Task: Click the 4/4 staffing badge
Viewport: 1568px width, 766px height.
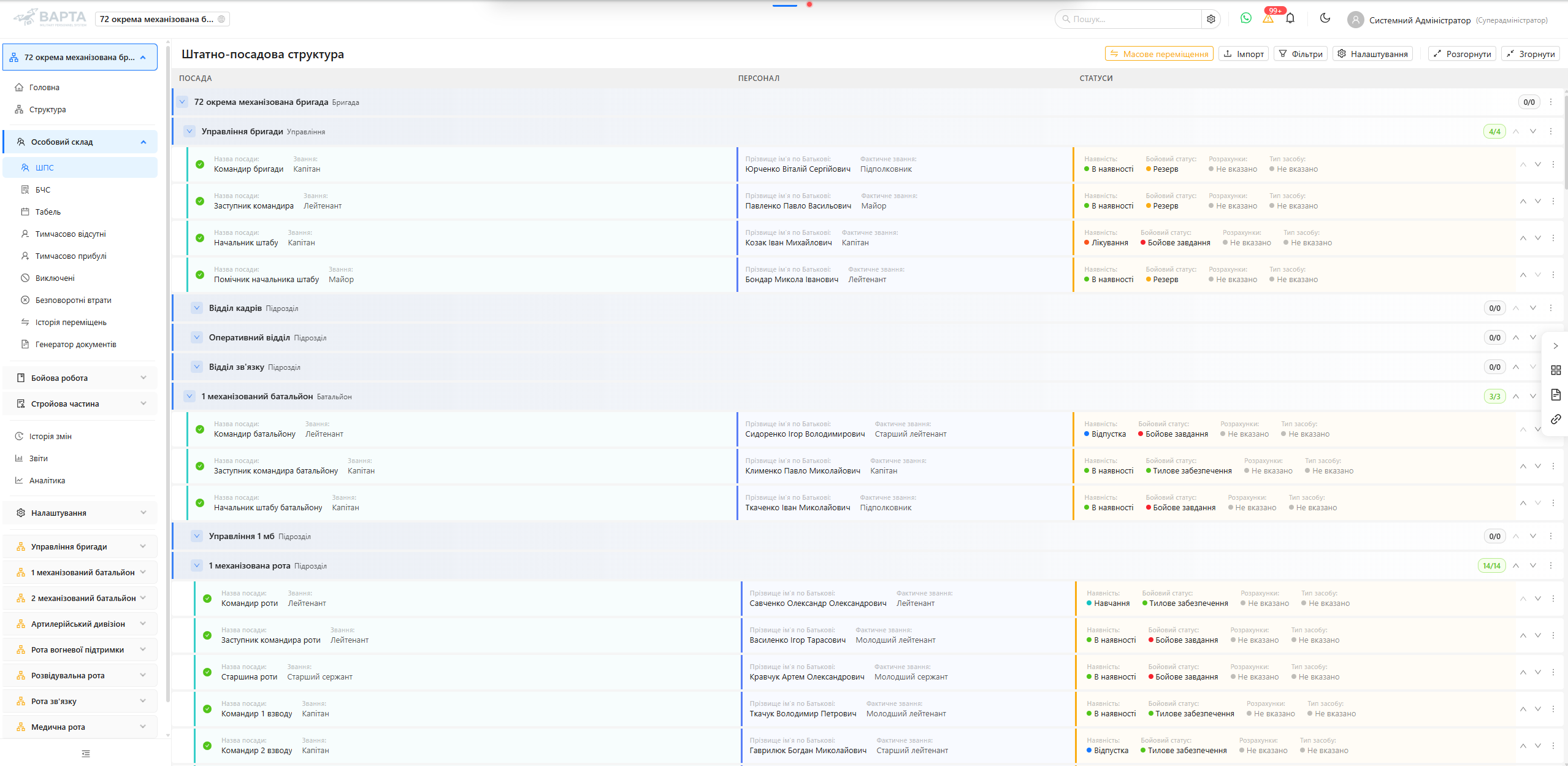Action: [1494, 131]
